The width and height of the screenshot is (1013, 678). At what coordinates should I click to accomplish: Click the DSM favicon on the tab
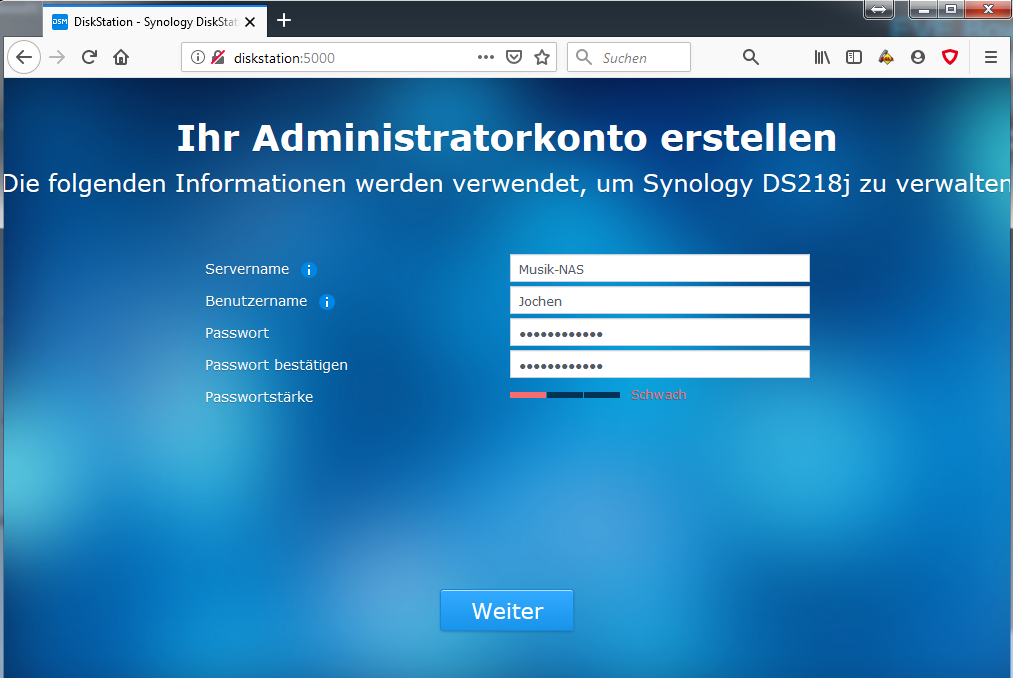(59, 21)
